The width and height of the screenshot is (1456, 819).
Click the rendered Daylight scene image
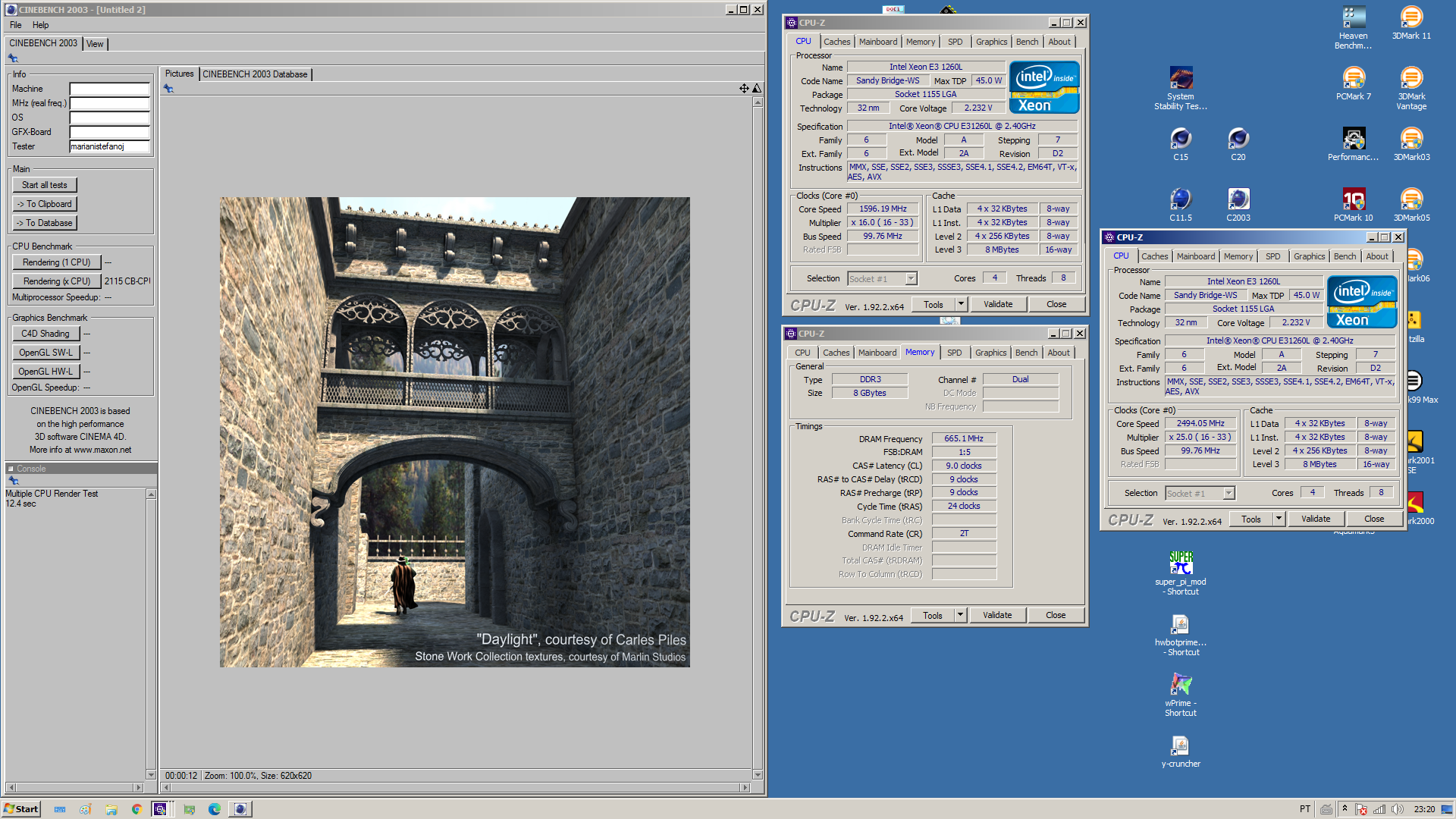[455, 432]
